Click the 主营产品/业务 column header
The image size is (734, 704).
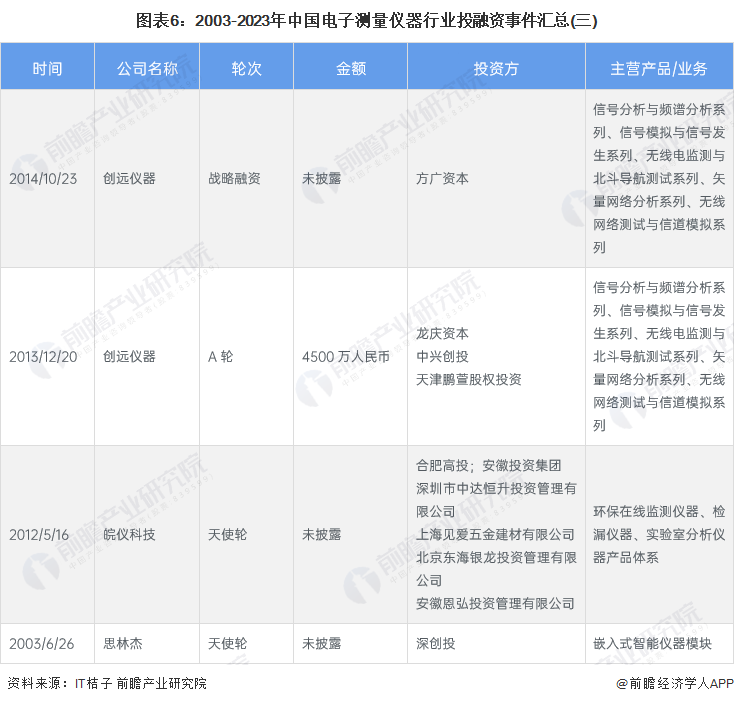[x=659, y=69]
